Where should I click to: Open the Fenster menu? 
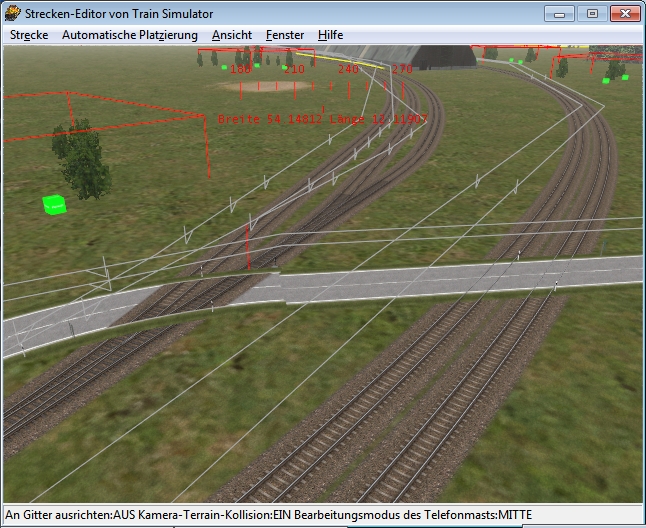(285, 35)
